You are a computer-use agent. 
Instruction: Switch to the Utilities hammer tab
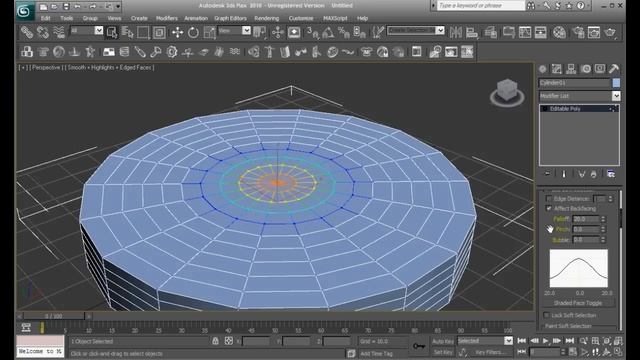coord(614,69)
